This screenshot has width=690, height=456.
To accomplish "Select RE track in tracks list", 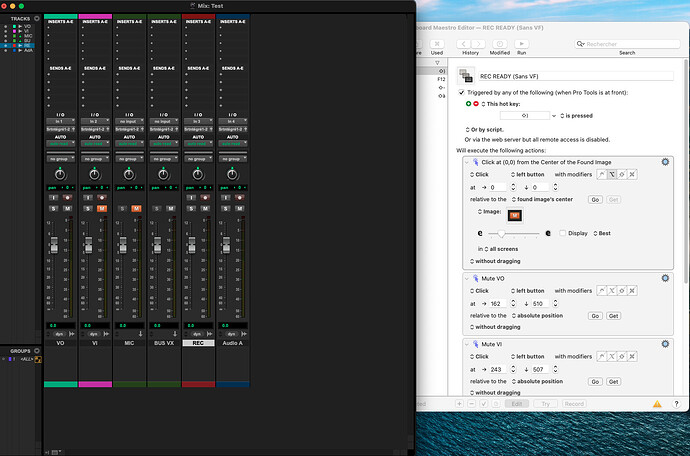I will click(27, 45).
